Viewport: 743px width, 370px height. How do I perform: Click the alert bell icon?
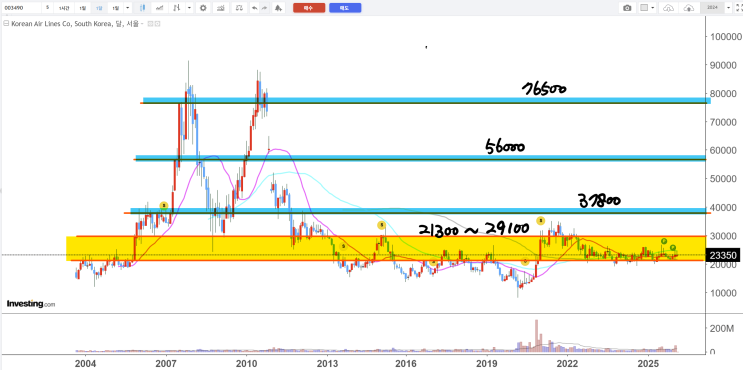click(x=278, y=8)
